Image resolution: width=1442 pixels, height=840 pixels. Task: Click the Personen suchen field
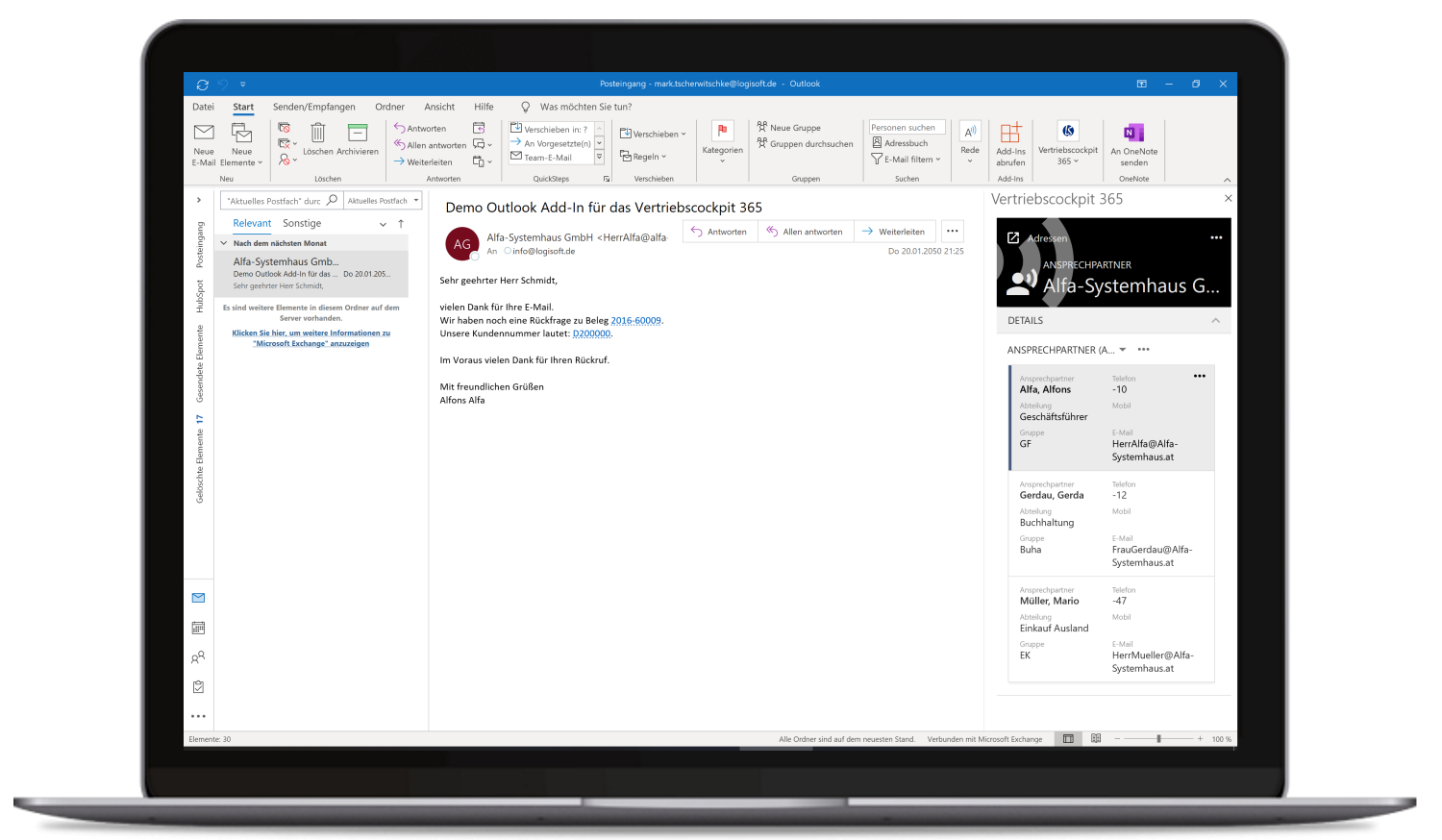click(907, 127)
